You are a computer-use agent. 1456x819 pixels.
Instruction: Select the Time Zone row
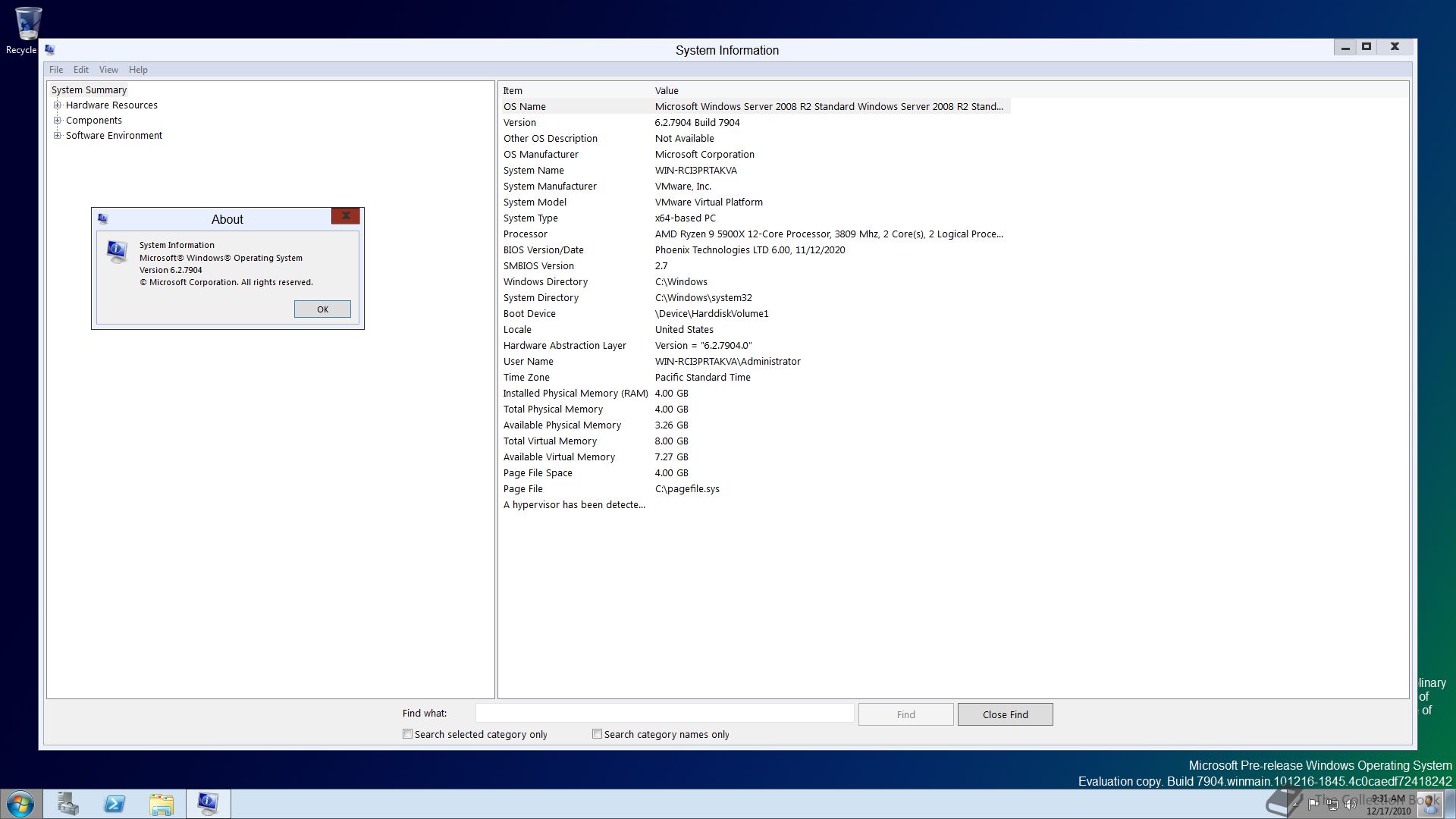(x=755, y=378)
